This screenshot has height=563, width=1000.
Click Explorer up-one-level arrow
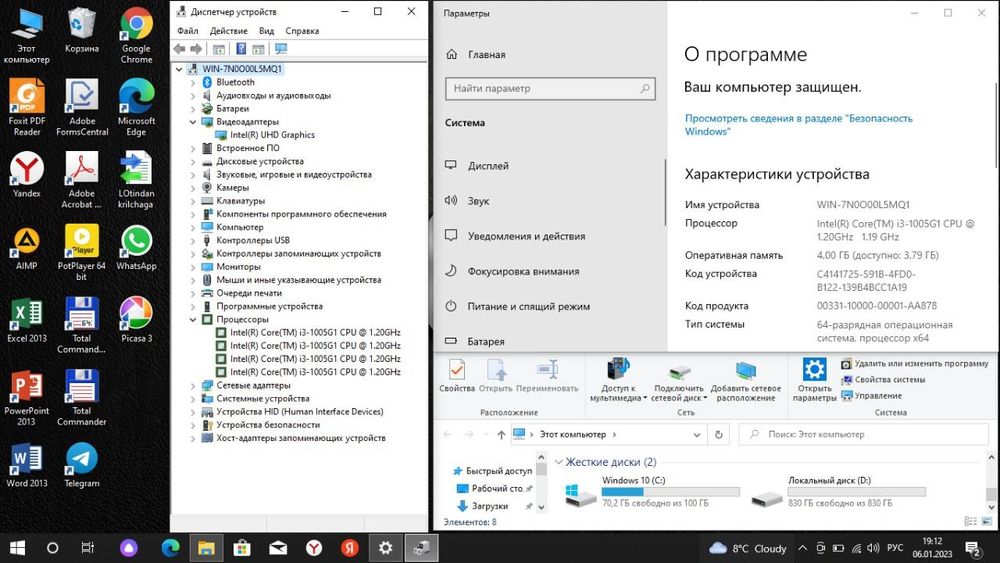pos(501,435)
